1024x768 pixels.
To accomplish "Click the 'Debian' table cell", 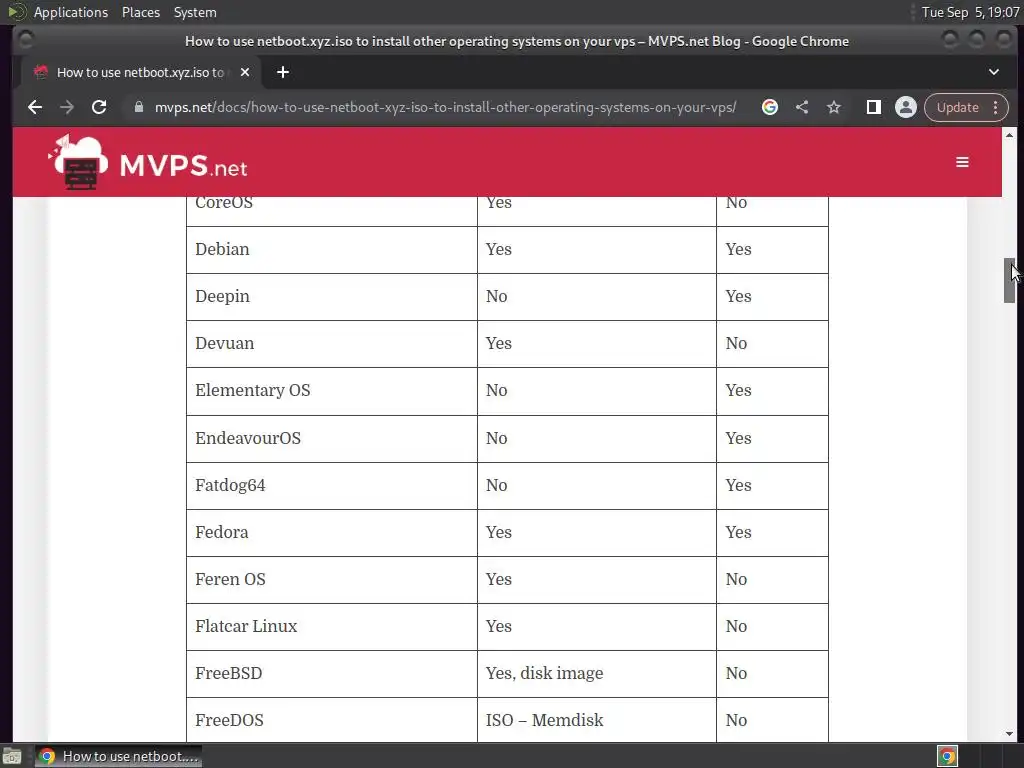I will click(332, 250).
